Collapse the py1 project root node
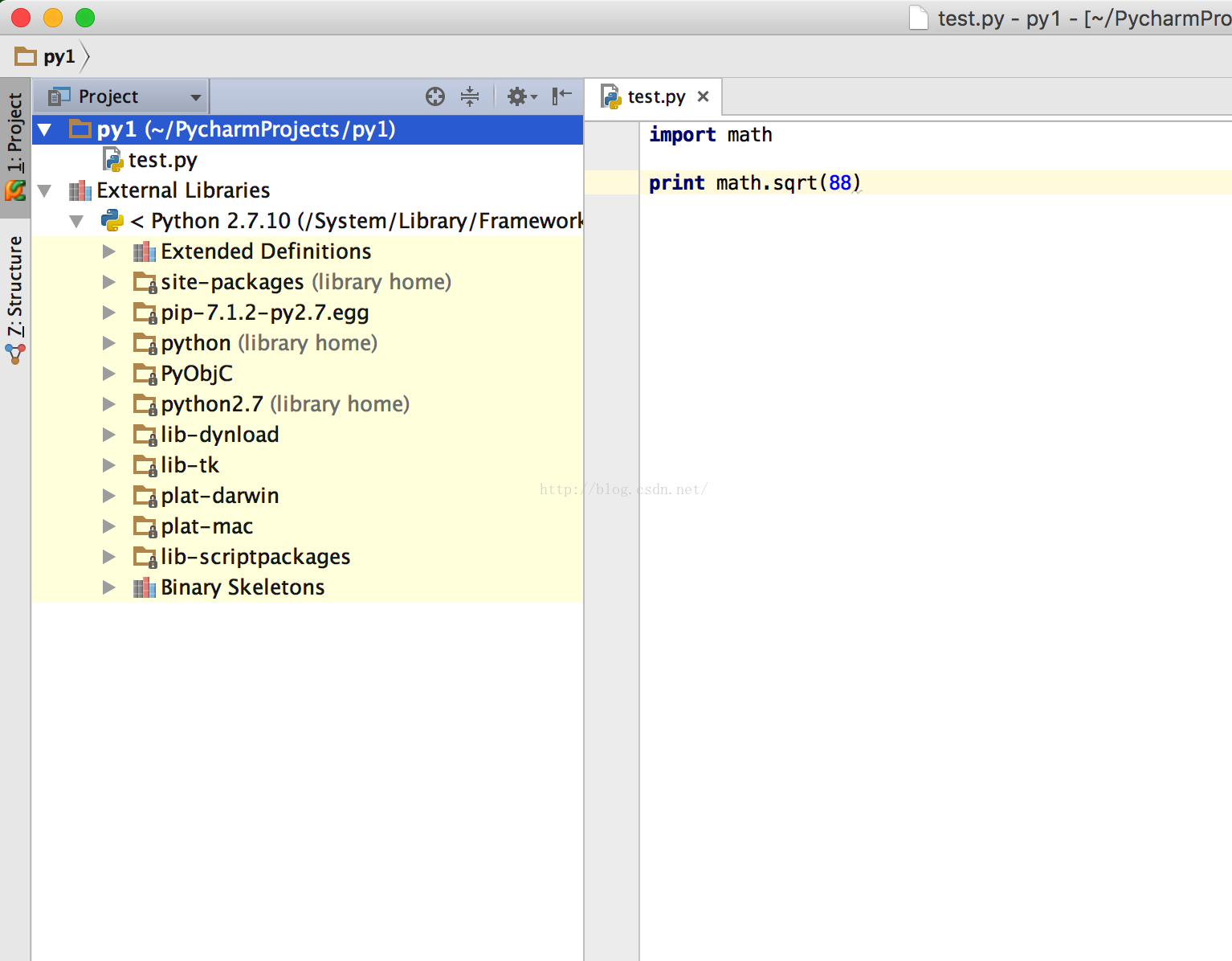1232x961 pixels. [45, 129]
